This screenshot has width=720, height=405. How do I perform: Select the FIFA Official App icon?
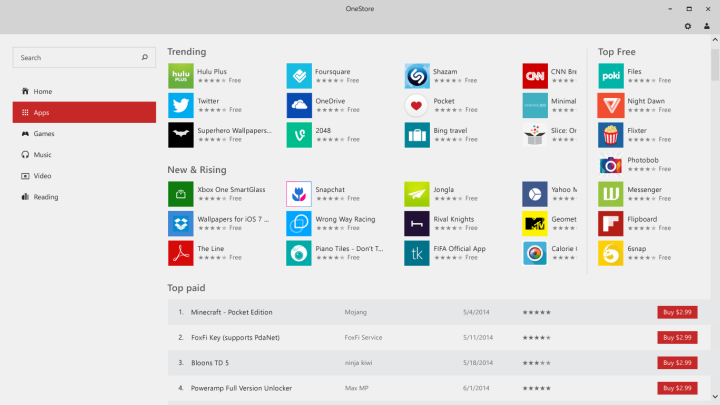pyautogui.click(x=417, y=253)
